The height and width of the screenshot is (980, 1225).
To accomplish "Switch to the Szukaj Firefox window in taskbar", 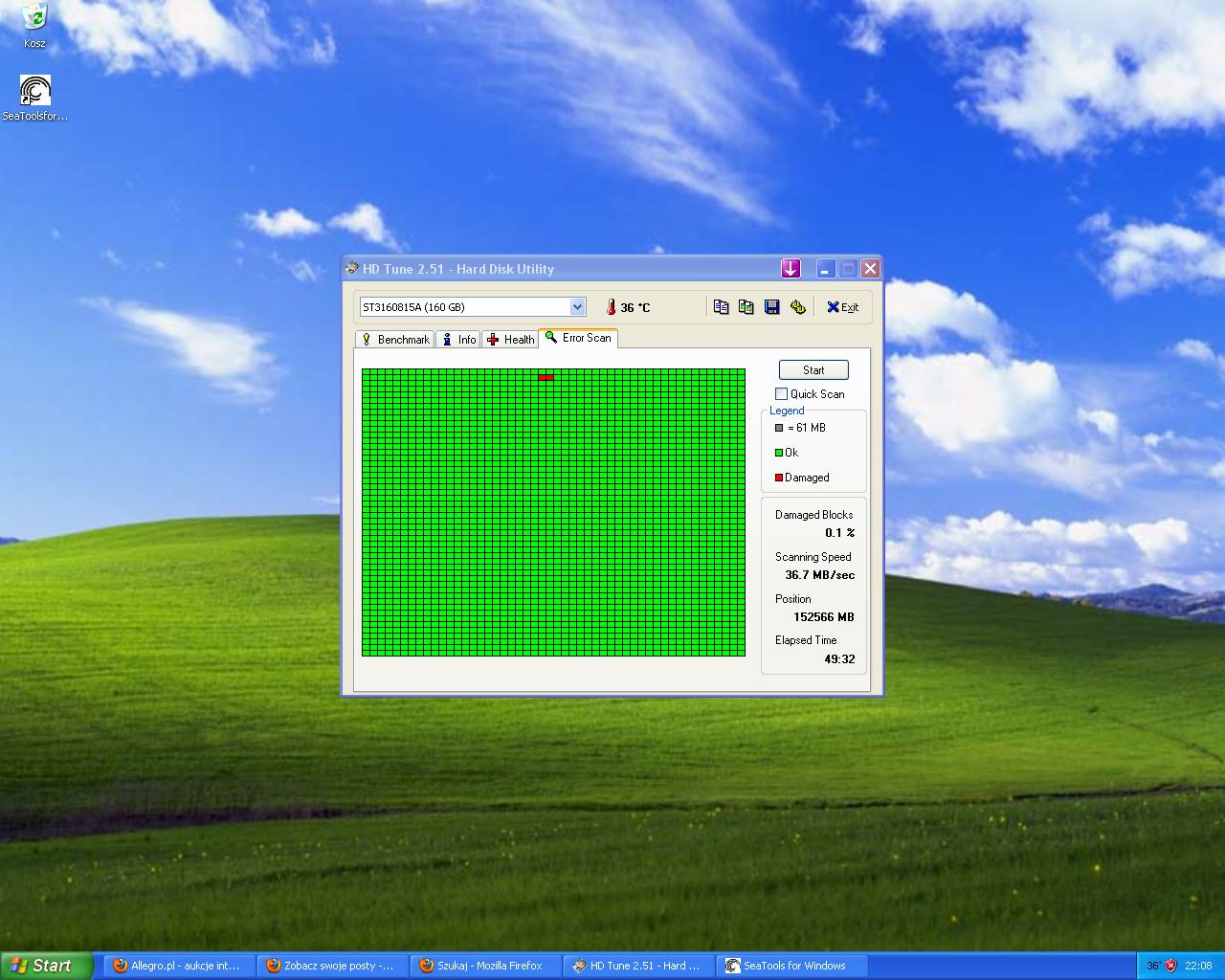I will tap(485, 966).
